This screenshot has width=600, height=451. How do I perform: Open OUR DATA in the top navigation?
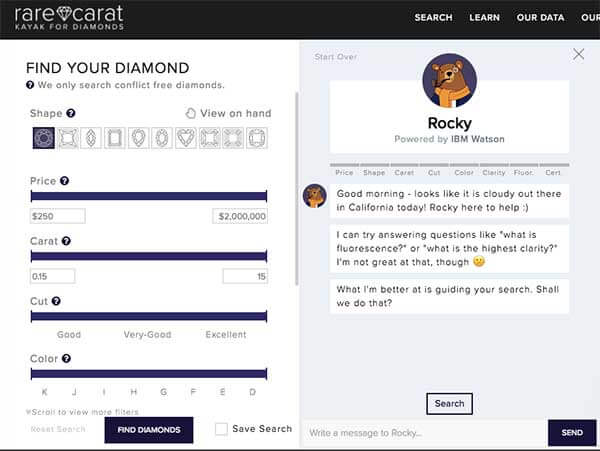(x=540, y=18)
